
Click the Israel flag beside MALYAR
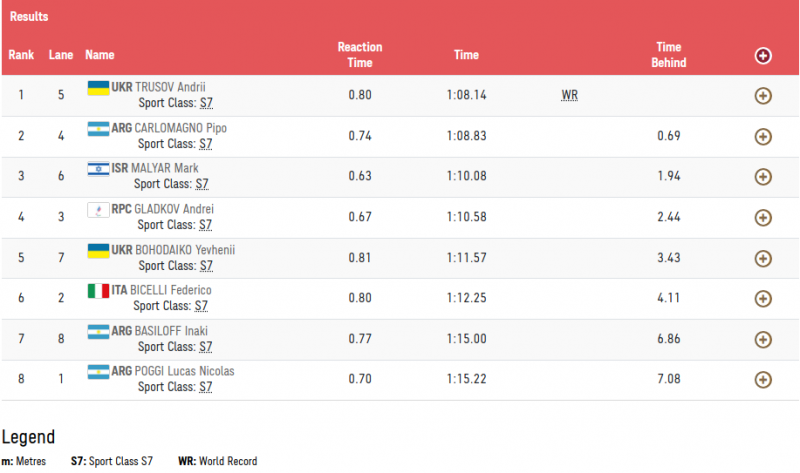98,168
